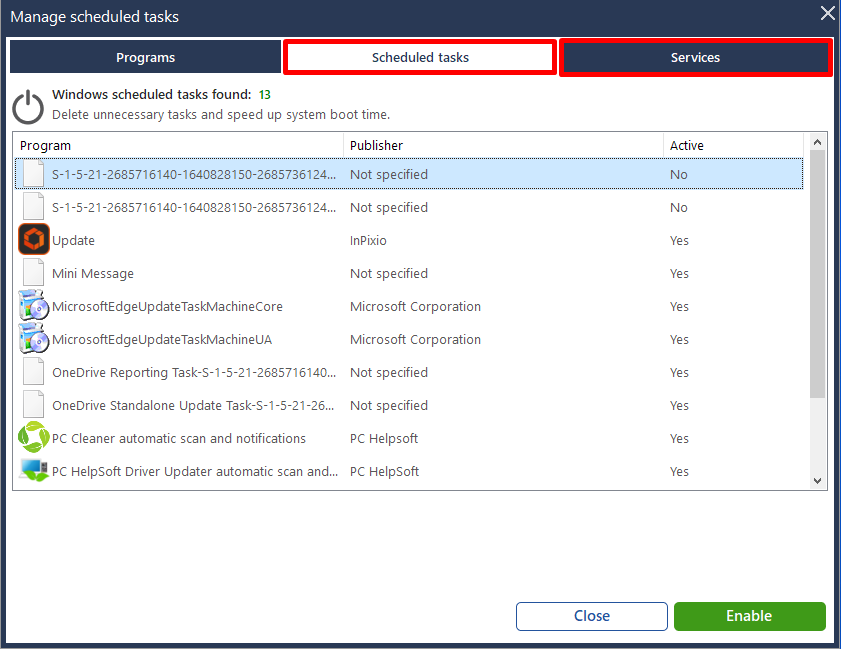841x649 pixels.
Task: Click "Yes" in the OneDrive Standalone Update row
Action: 679,405
